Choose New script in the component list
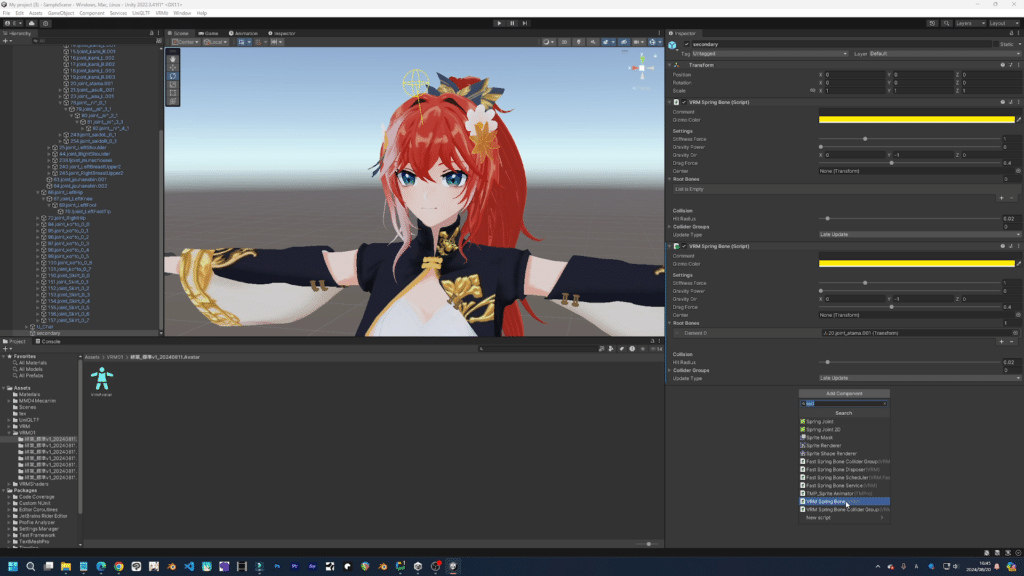Viewport: 1024px width, 576px height. click(x=818, y=517)
